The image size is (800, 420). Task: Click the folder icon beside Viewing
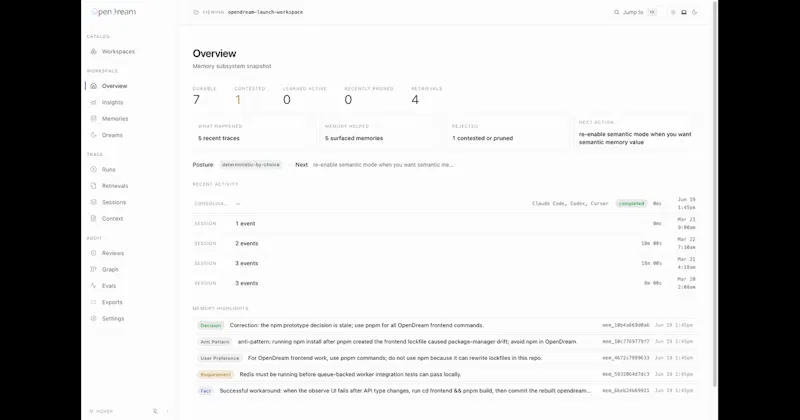pos(196,12)
